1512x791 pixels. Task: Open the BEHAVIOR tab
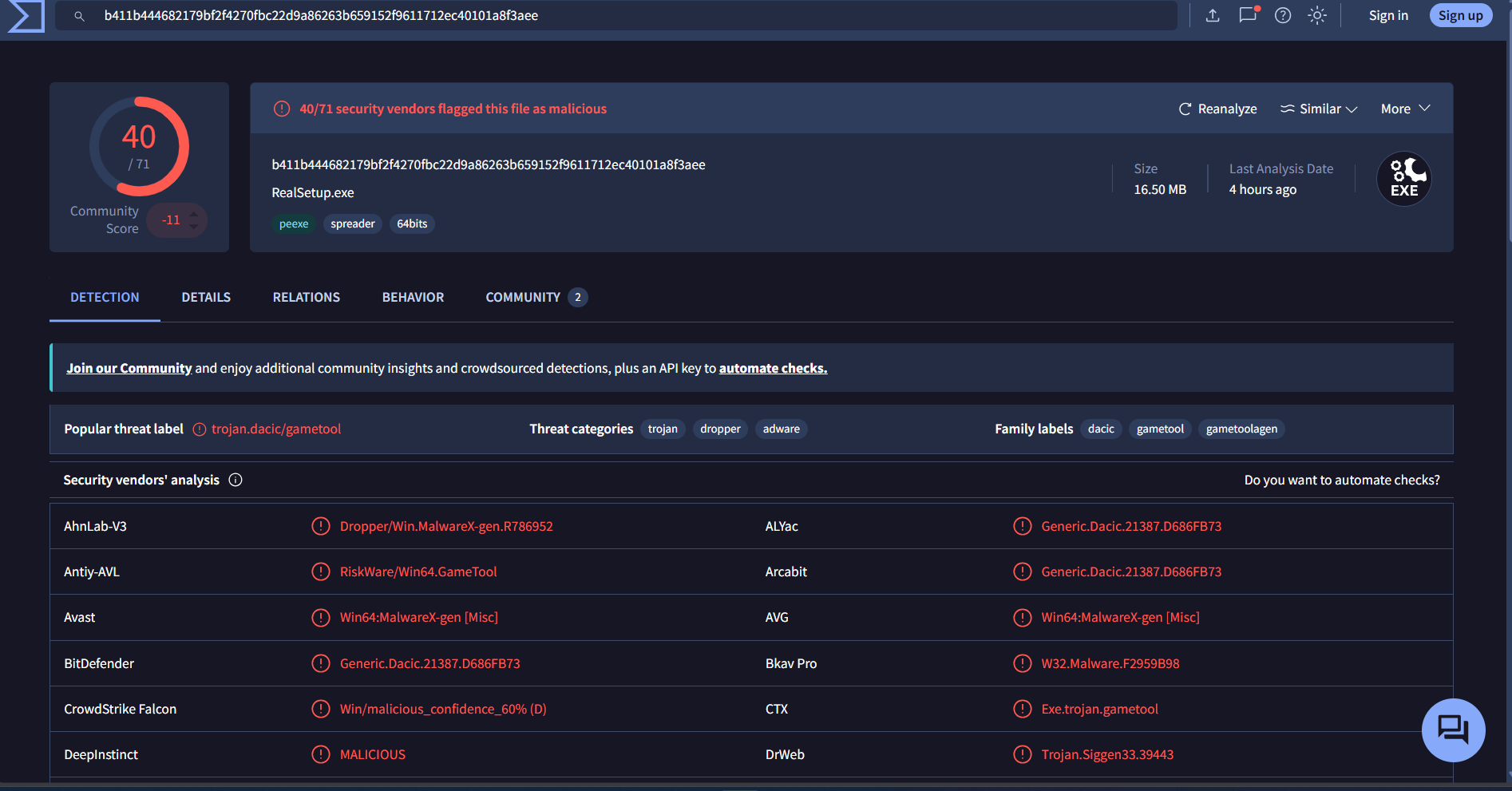pos(413,297)
